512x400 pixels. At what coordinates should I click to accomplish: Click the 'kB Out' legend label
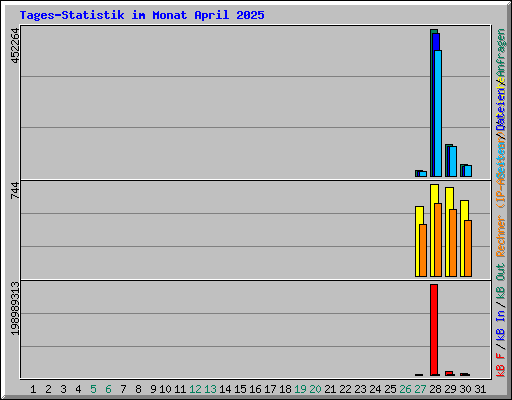pyautogui.click(x=501, y=282)
